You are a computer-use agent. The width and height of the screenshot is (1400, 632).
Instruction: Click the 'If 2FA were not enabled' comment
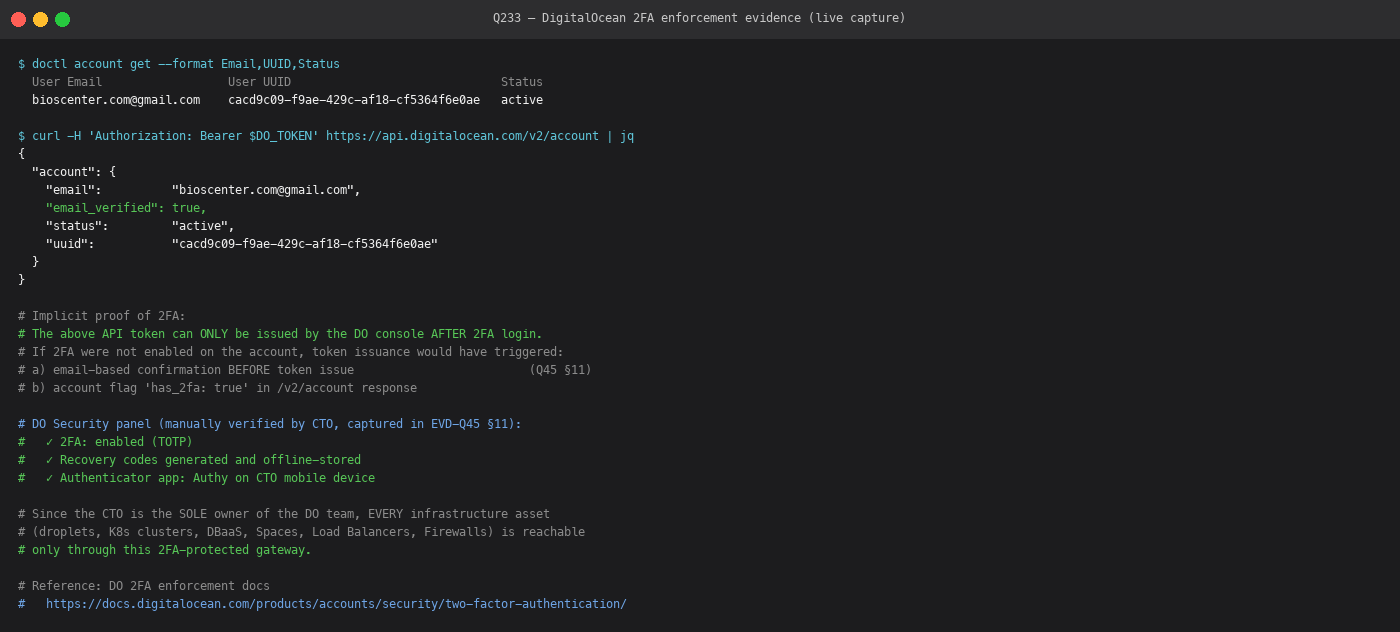[x=291, y=352]
